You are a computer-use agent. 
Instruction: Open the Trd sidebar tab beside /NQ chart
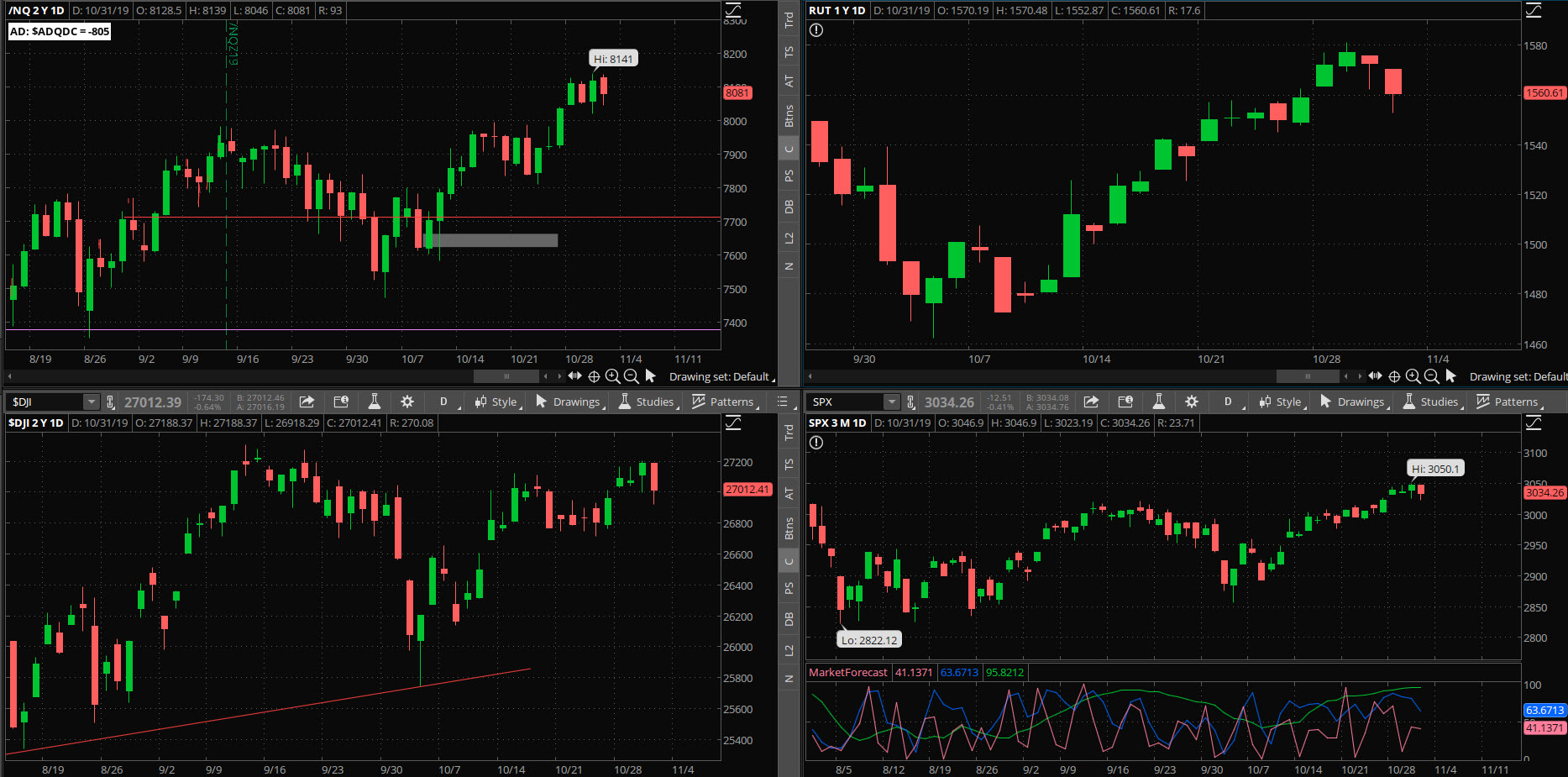coord(789,19)
